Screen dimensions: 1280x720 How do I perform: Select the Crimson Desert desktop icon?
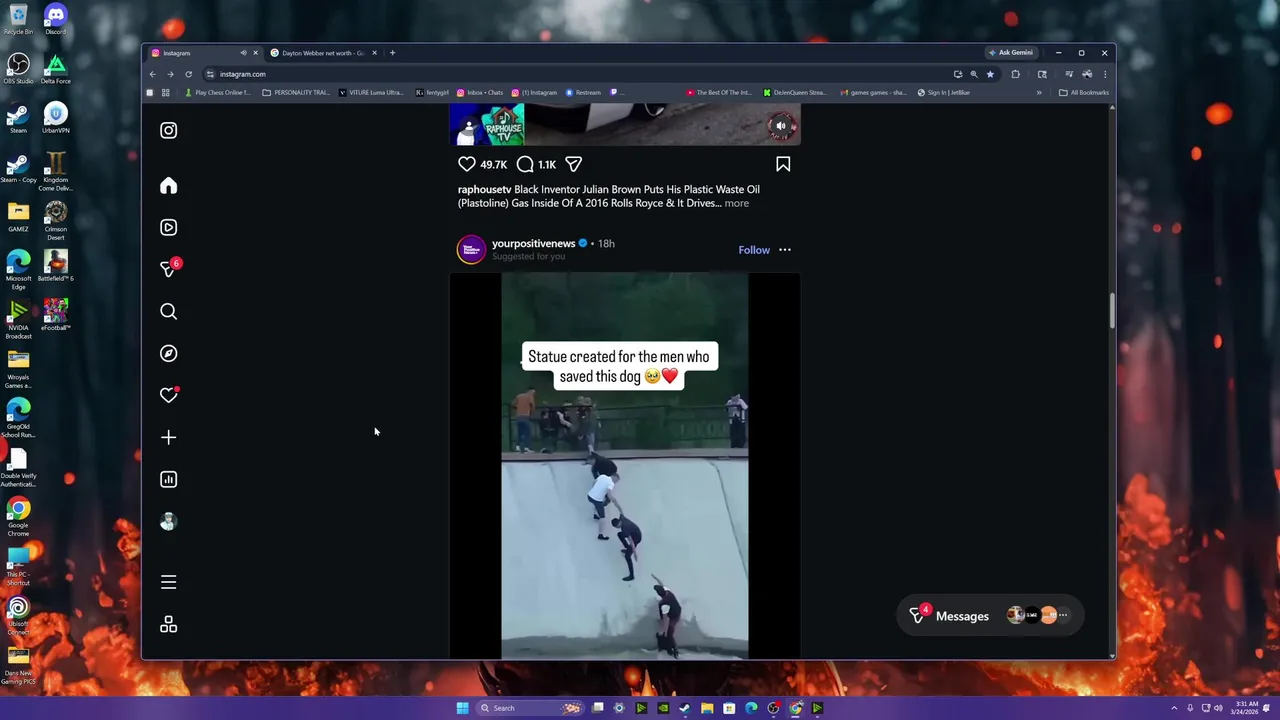pos(56,221)
